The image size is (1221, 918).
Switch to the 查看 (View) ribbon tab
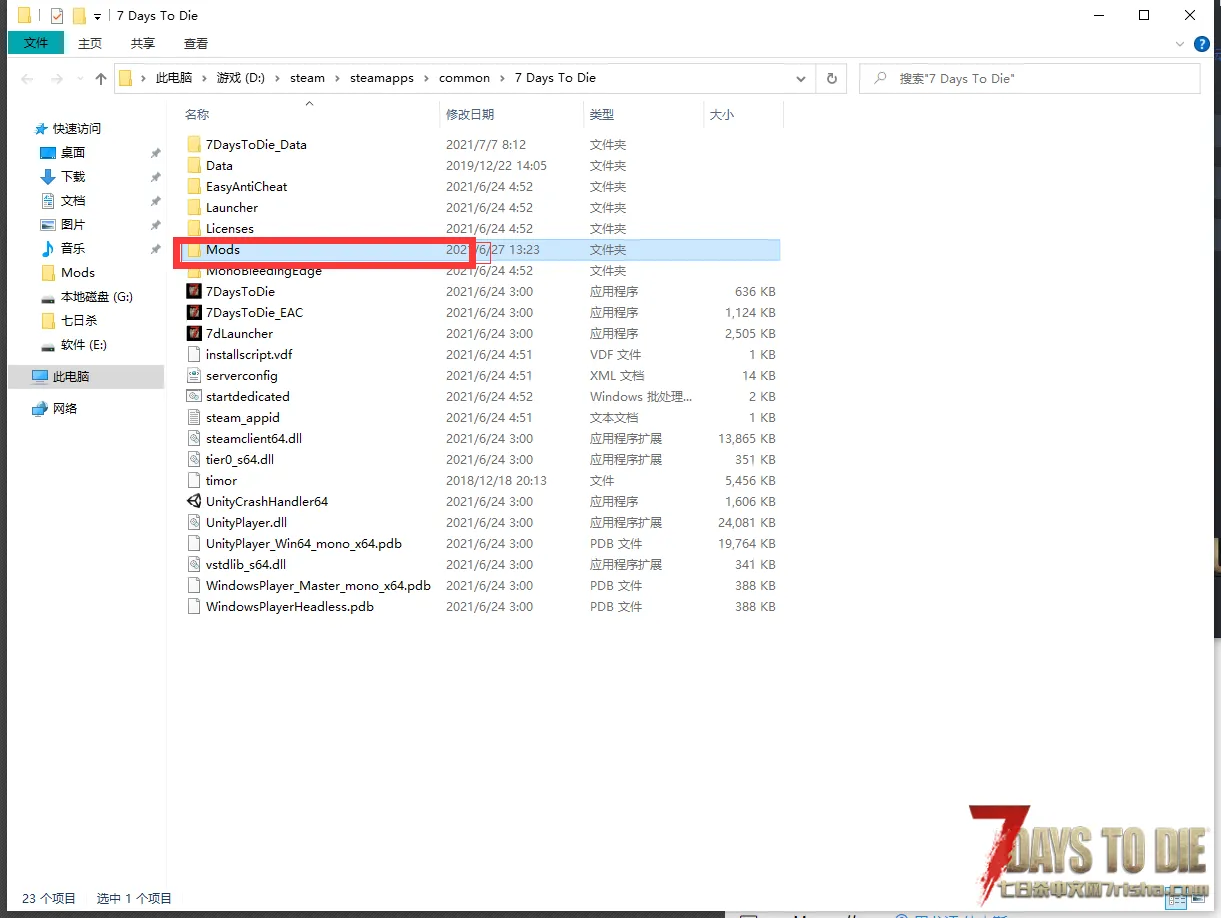(196, 43)
